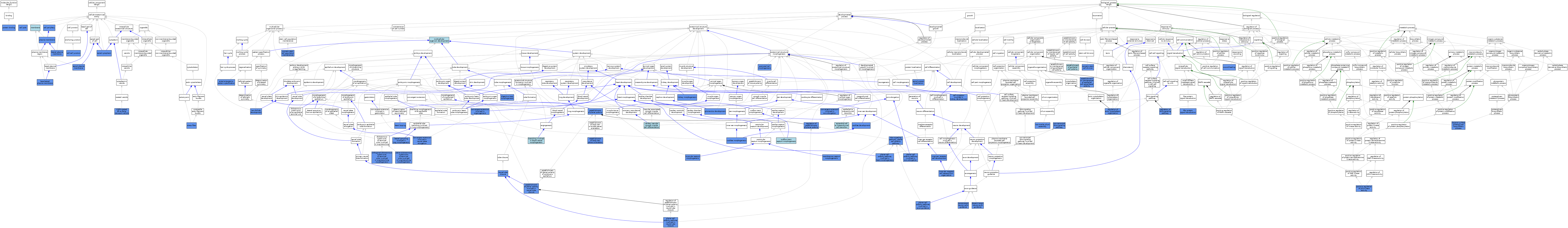Select blue 'Rho protein signal transduction' node
1568x228 pixels.
(1188, 111)
